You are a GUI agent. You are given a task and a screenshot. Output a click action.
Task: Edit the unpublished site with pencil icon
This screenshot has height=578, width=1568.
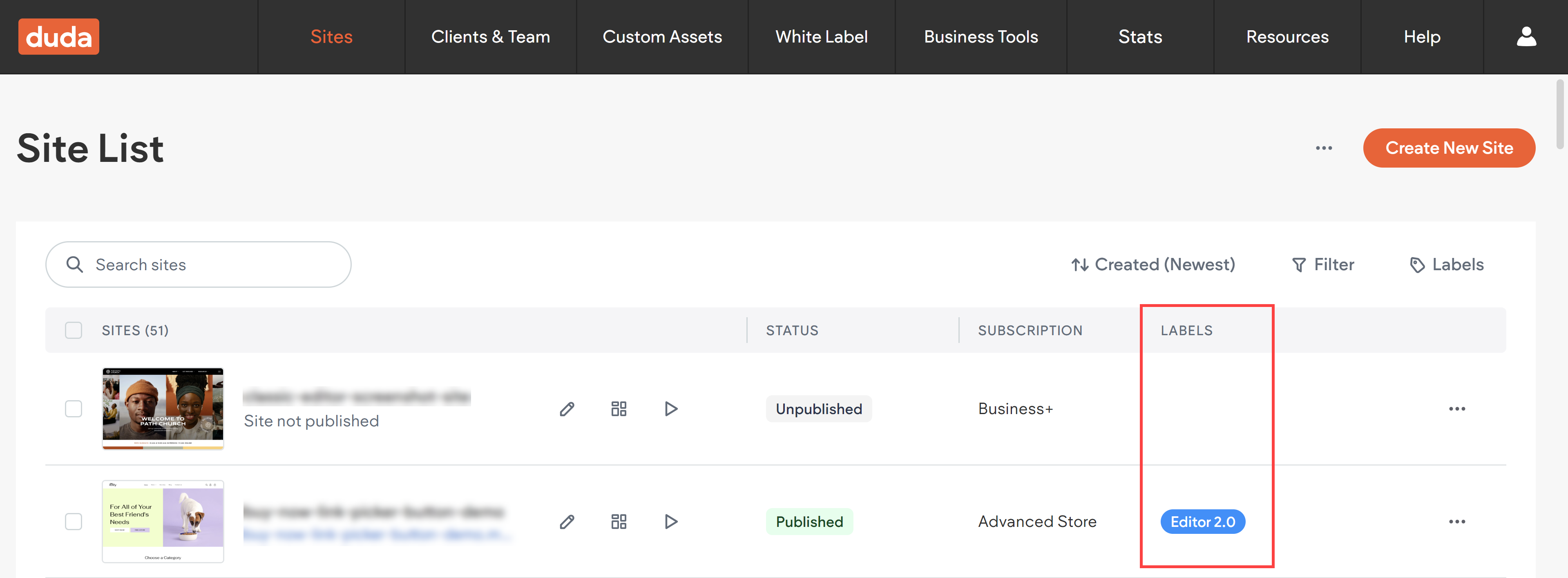567,409
